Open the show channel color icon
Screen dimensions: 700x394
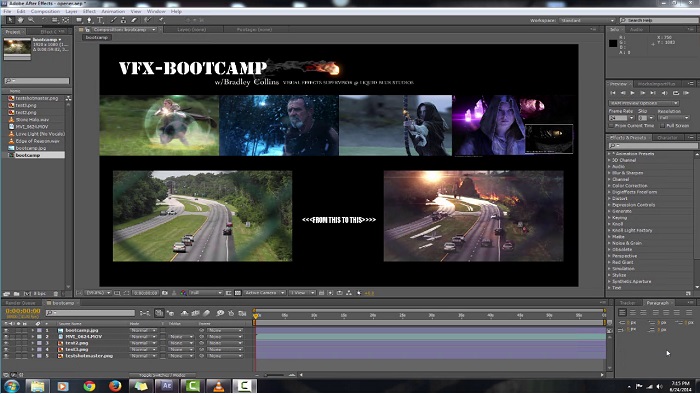click(183, 293)
